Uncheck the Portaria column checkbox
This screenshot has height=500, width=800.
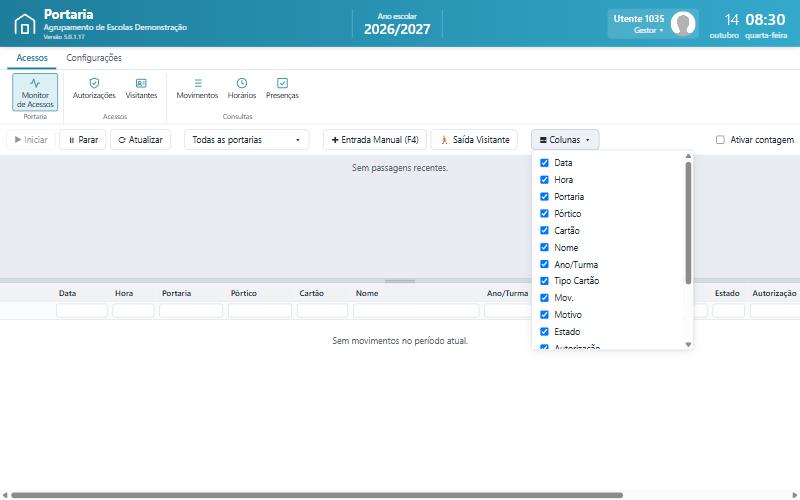tap(544, 196)
